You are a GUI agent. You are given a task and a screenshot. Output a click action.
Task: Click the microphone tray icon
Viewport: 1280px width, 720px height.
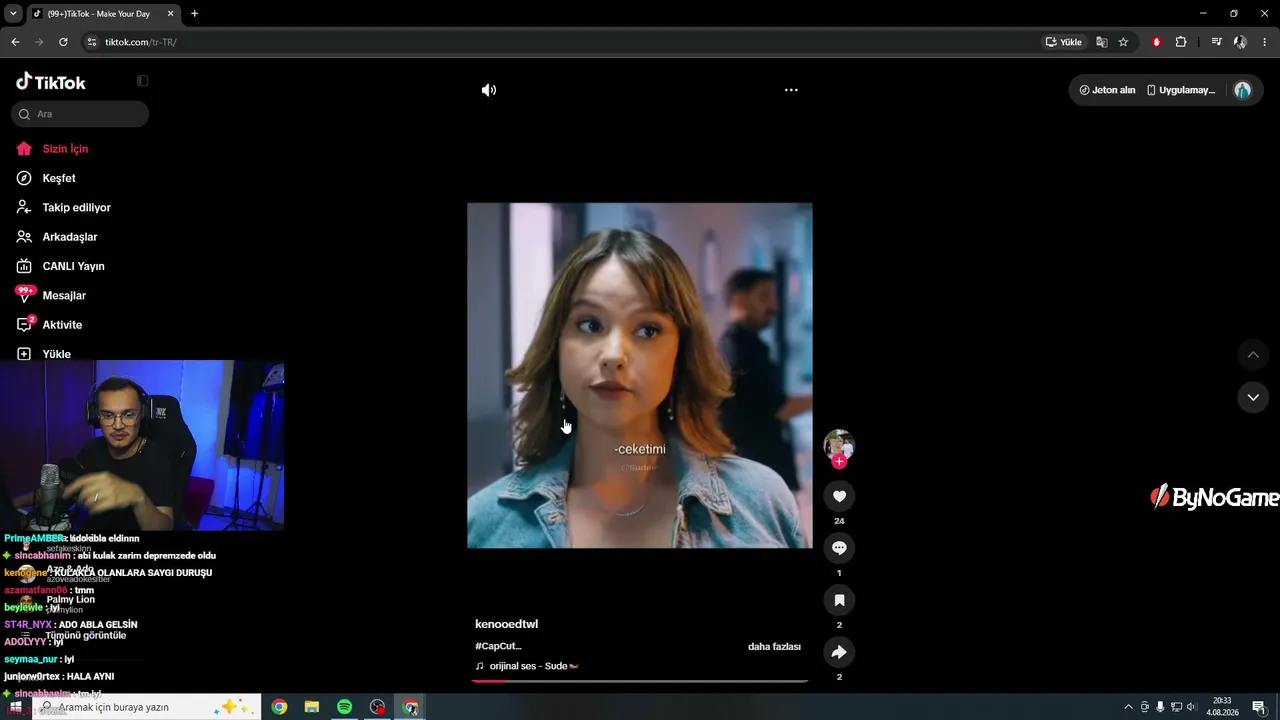(1160, 707)
